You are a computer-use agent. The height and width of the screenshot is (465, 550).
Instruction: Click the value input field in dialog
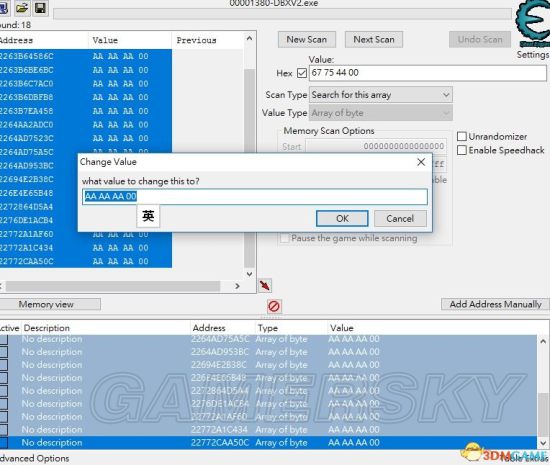click(x=255, y=196)
